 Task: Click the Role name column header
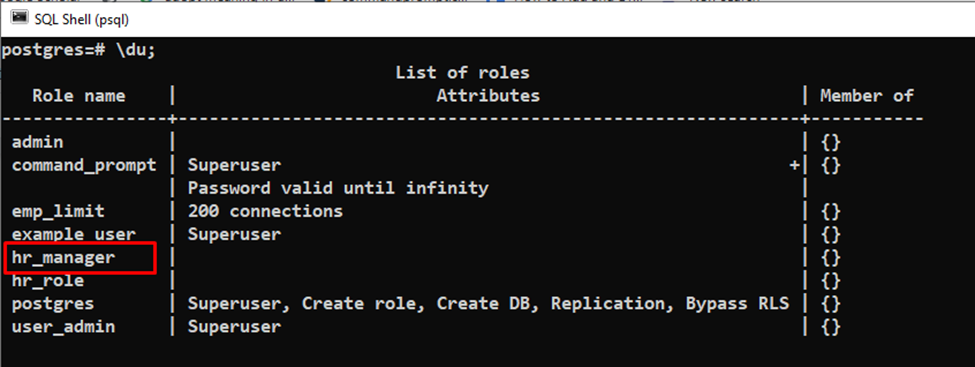point(78,96)
